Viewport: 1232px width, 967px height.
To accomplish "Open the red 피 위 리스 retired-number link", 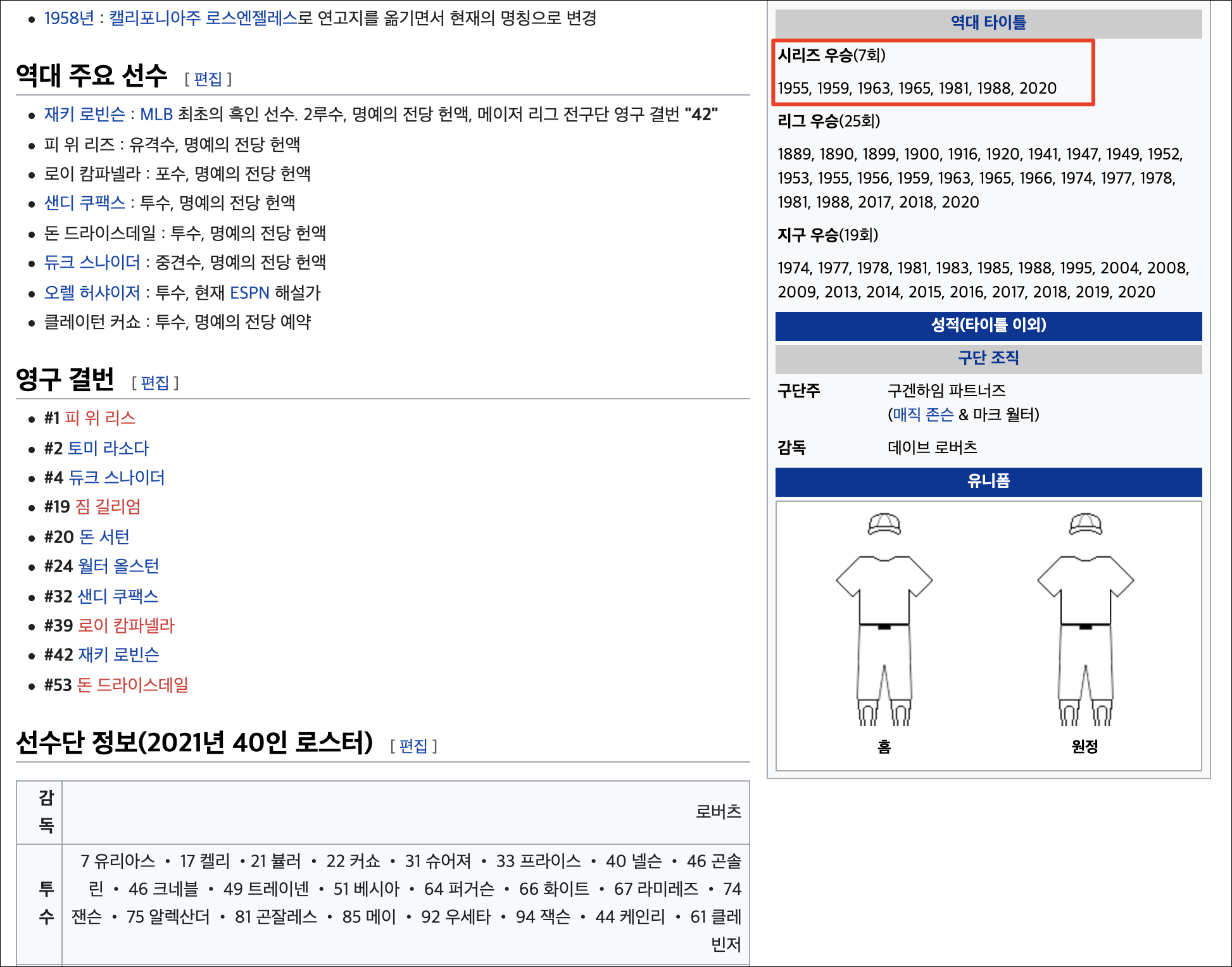I will [100, 418].
